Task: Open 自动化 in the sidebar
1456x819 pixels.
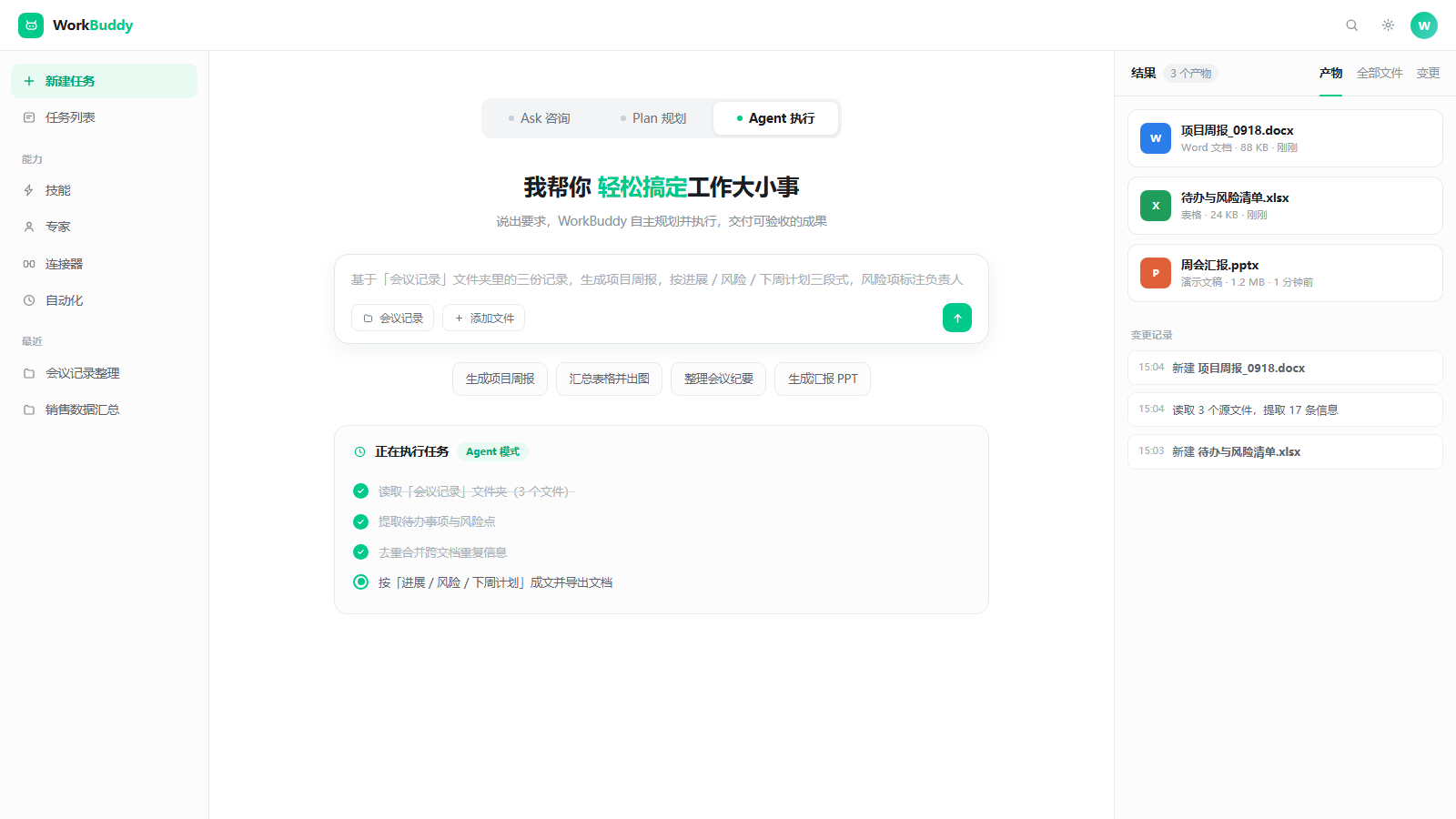Action: tap(104, 300)
